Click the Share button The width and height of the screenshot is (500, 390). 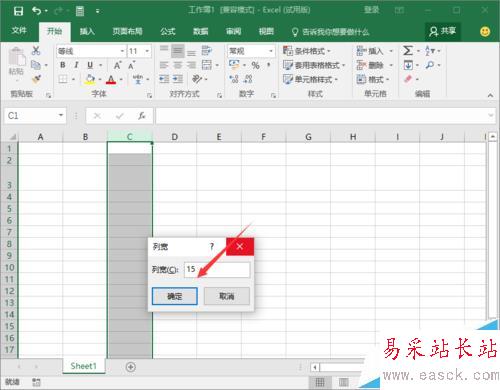[x=443, y=32]
